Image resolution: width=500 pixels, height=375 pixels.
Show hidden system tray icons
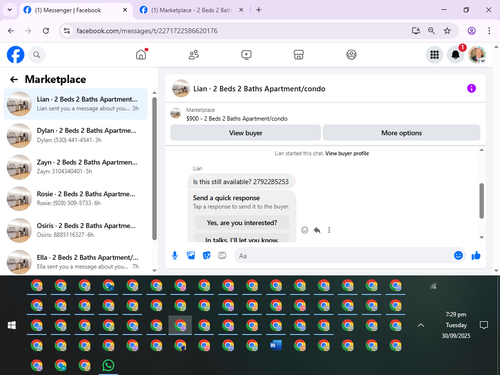pos(421,325)
